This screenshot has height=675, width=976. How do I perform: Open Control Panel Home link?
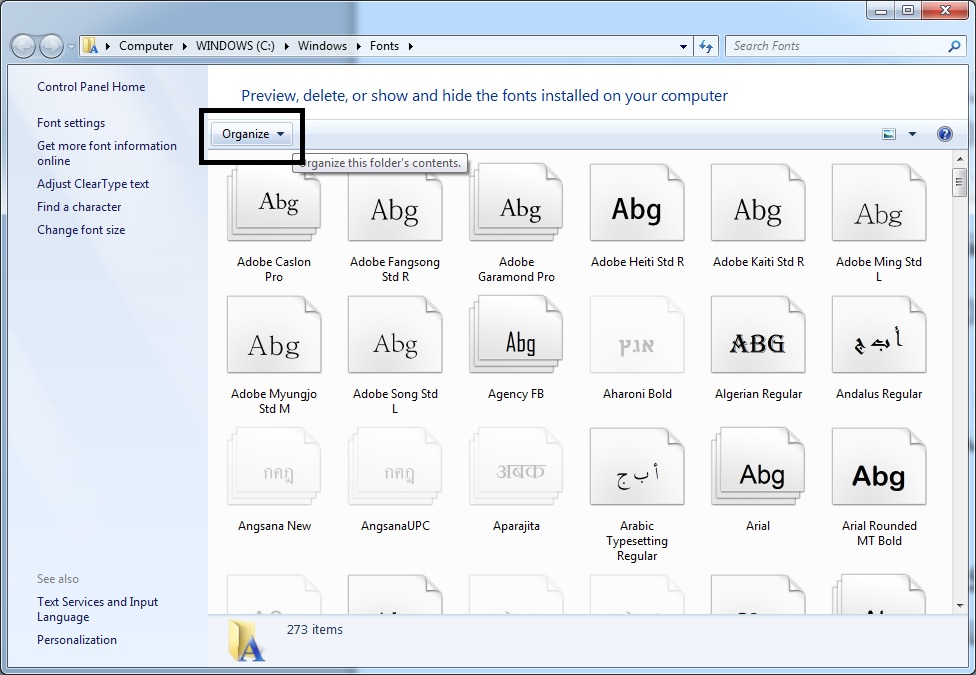pos(91,87)
